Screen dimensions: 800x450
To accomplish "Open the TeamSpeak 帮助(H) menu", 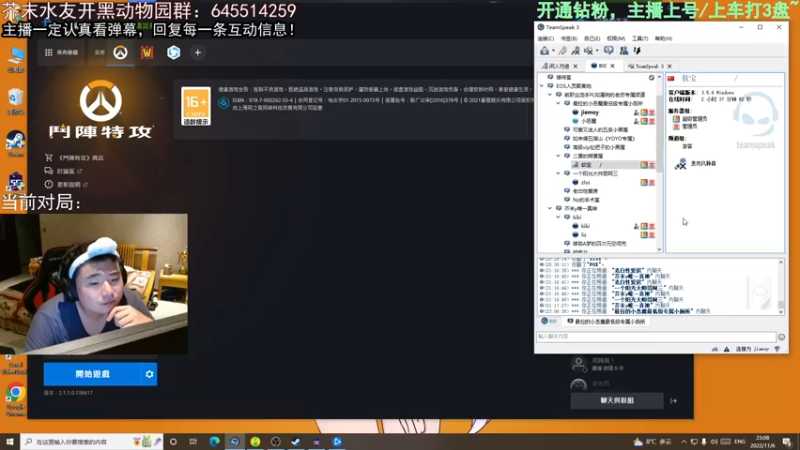I will coord(663,39).
